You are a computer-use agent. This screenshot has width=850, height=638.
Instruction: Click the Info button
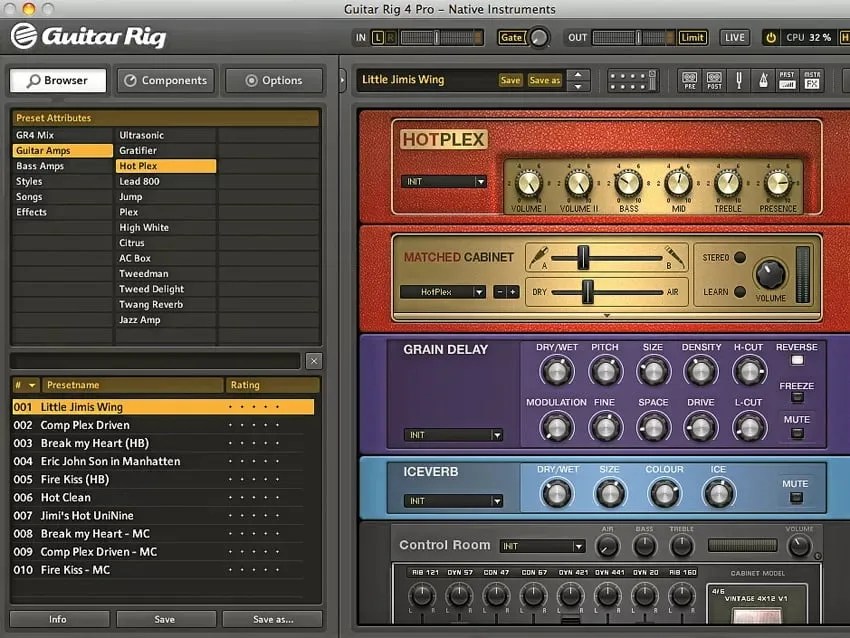[x=58, y=619]
